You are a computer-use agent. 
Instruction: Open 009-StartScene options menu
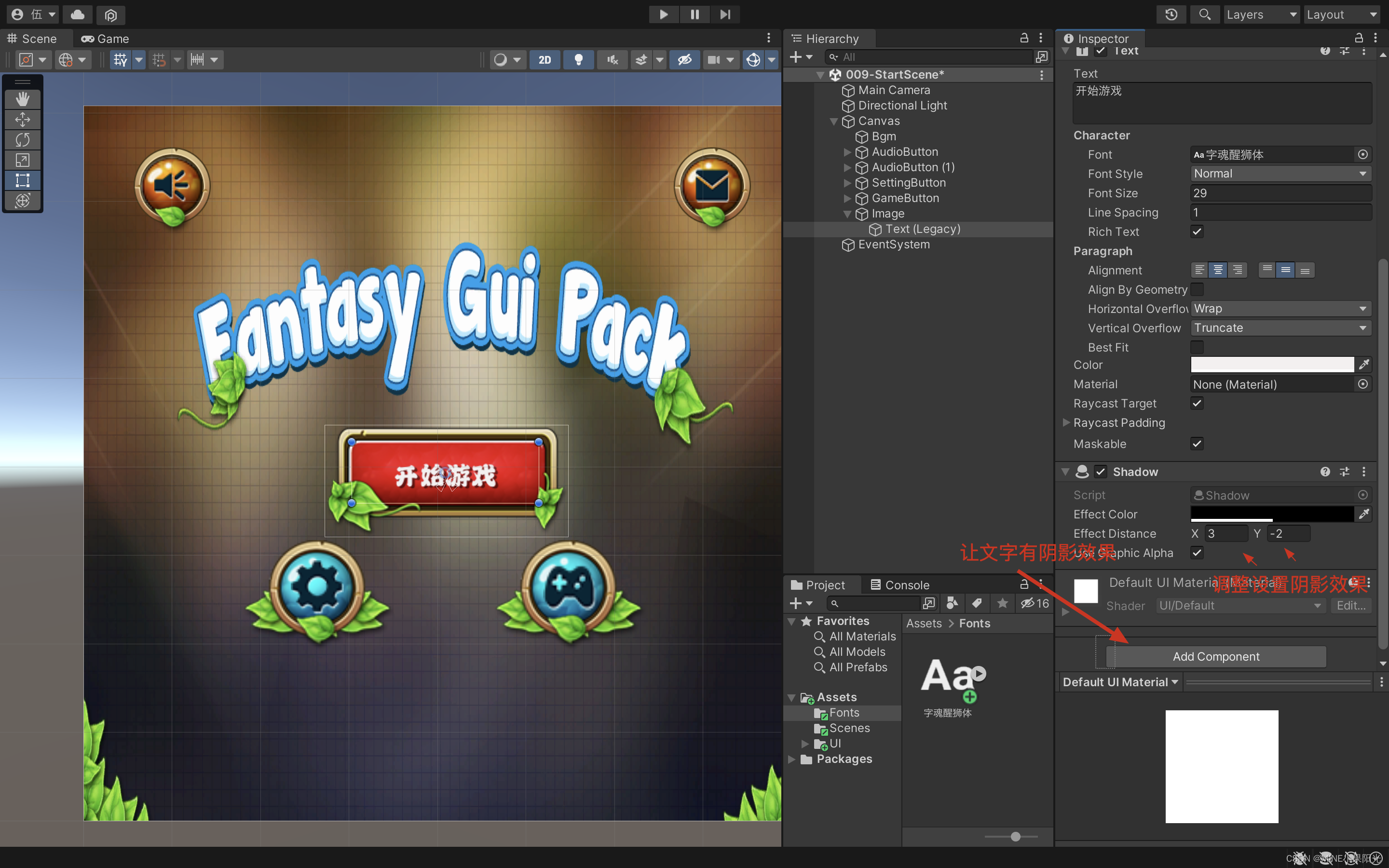click(1042, 75)
